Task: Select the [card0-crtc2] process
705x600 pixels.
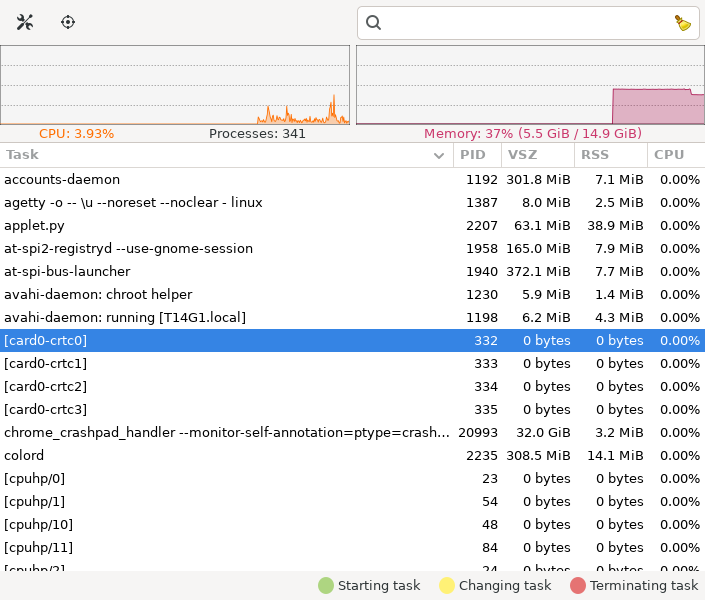Action: click(x=352, y=386)
